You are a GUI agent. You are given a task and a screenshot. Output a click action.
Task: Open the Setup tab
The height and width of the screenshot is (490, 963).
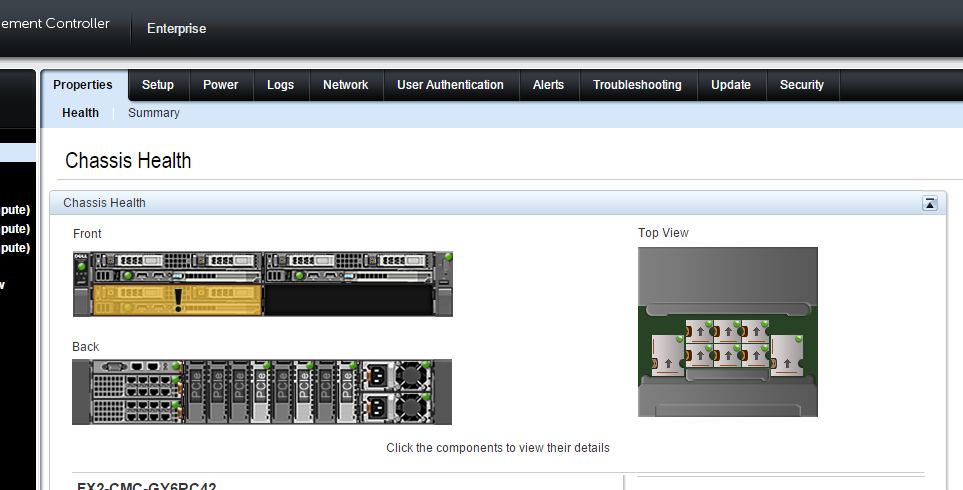tap(158, 85)
